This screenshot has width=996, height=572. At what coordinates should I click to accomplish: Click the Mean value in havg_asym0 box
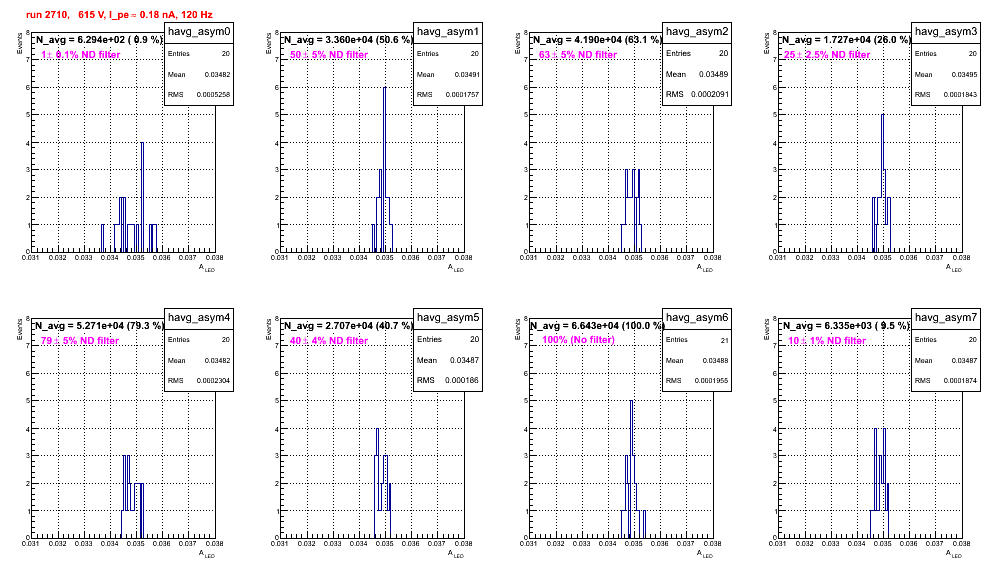click(217, 74)
